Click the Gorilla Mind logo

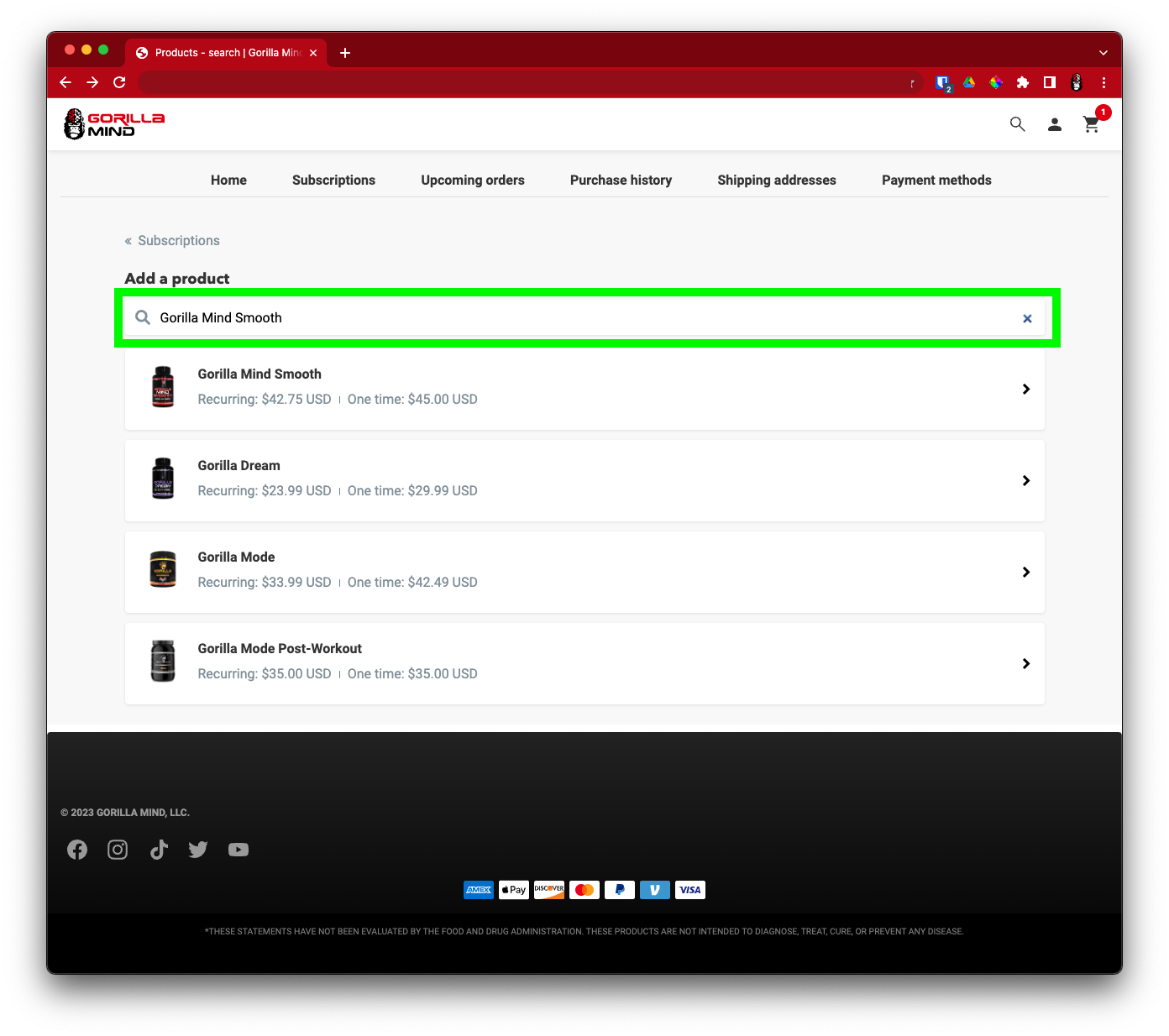point(114,124)
